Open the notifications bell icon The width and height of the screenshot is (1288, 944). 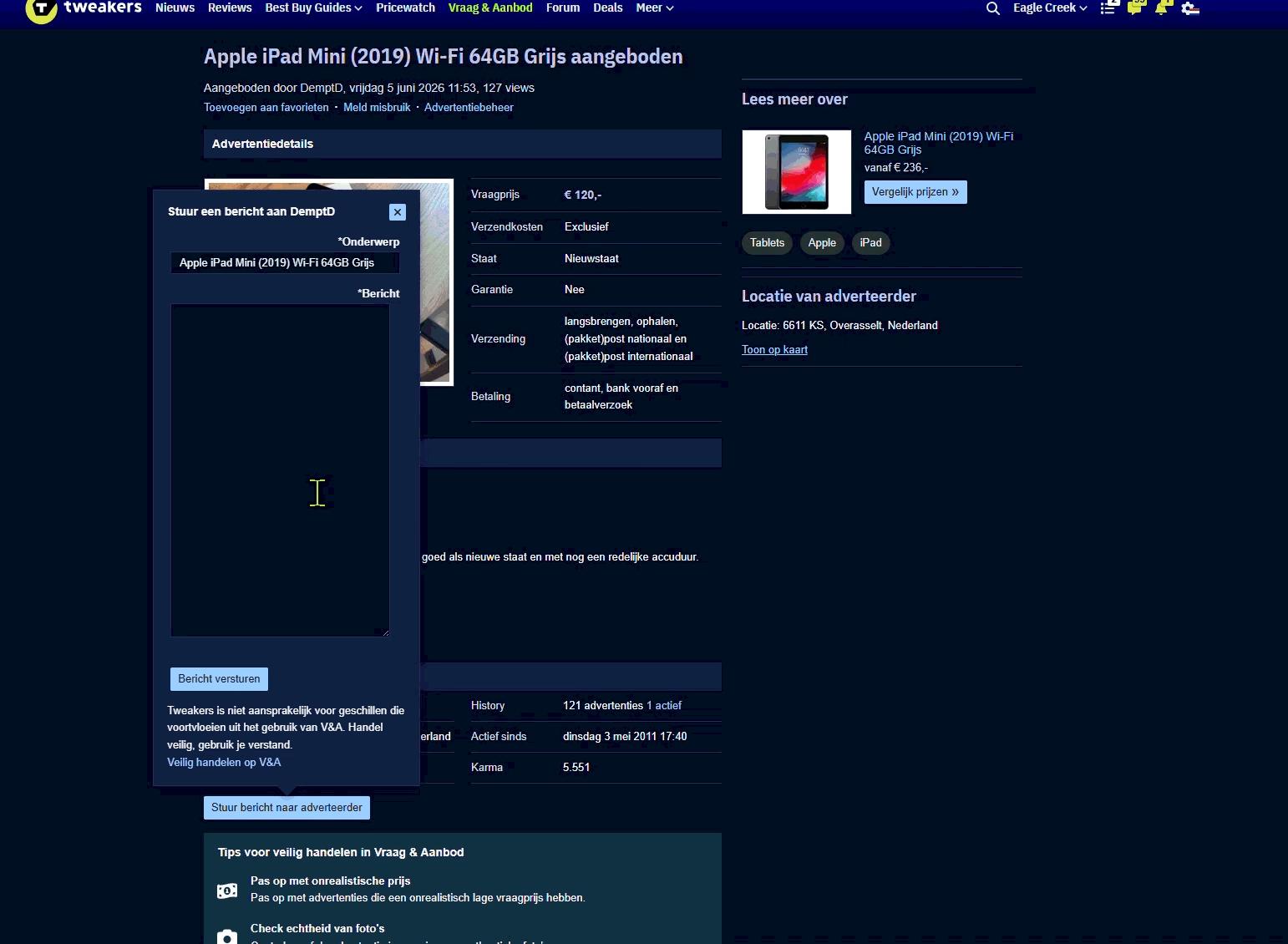coord(1162,8)
